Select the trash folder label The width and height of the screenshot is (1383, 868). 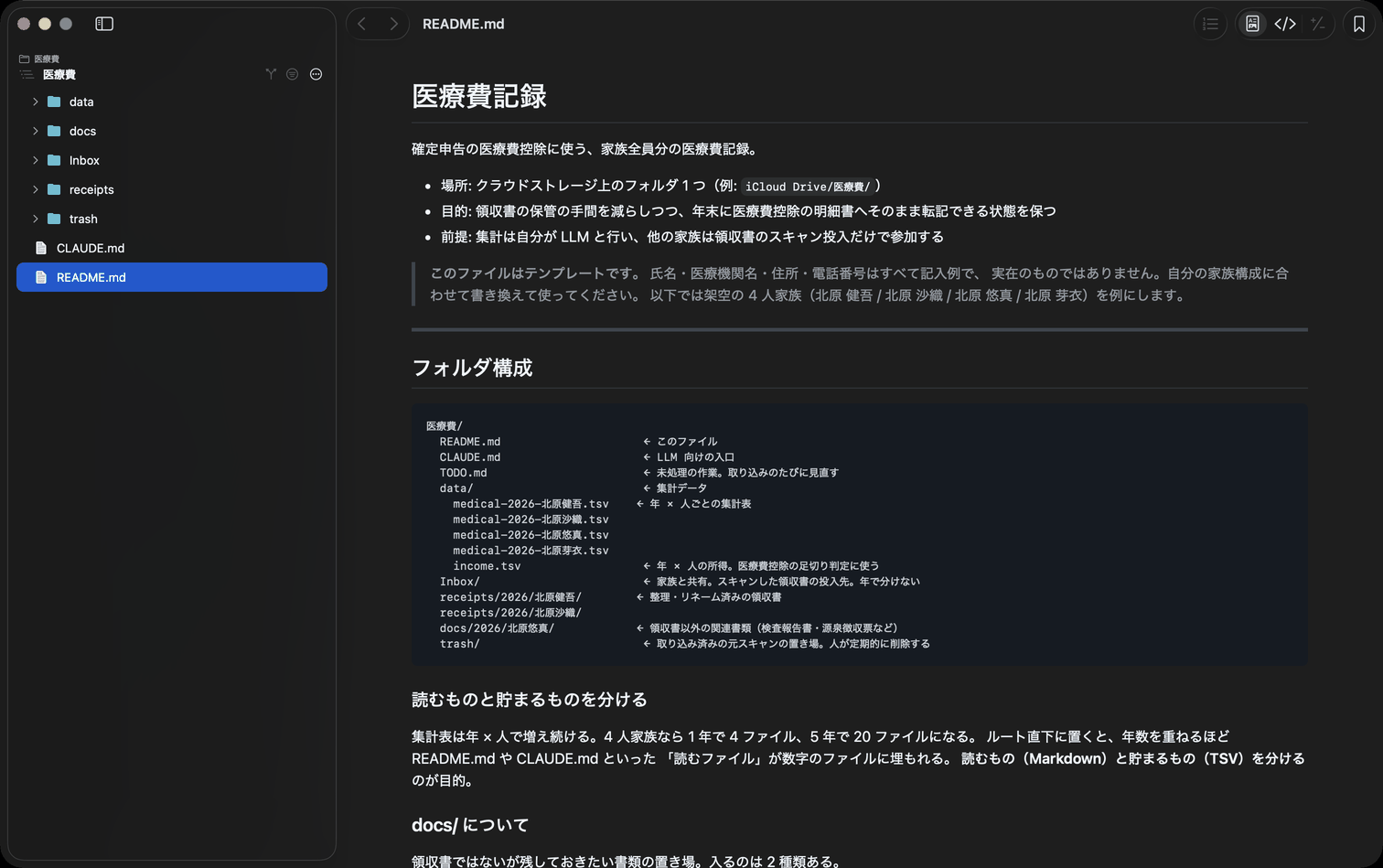click(83, 219)
